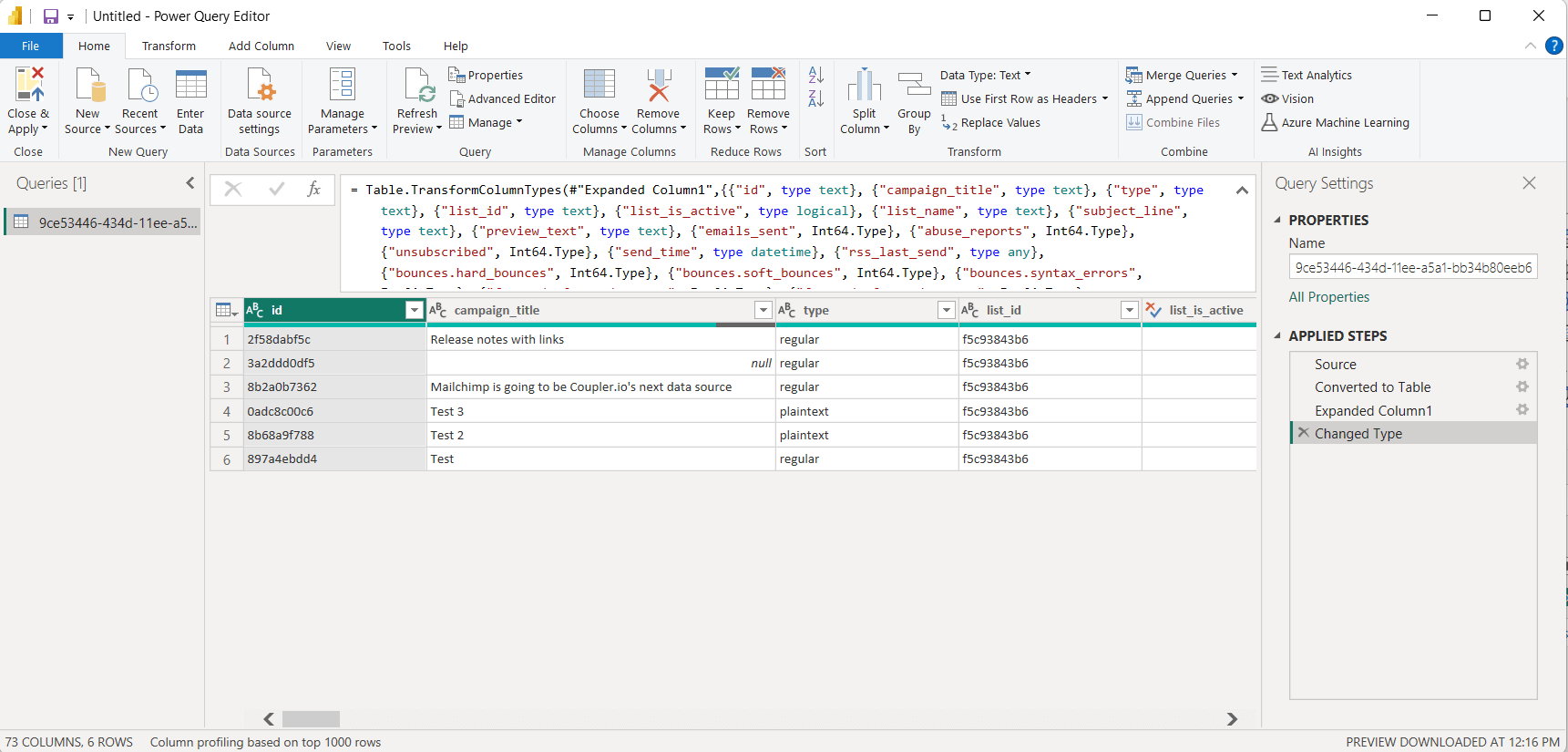The image size is (1568, 752).
Task: Open type column filter dropdown
Action: point(947,311)
